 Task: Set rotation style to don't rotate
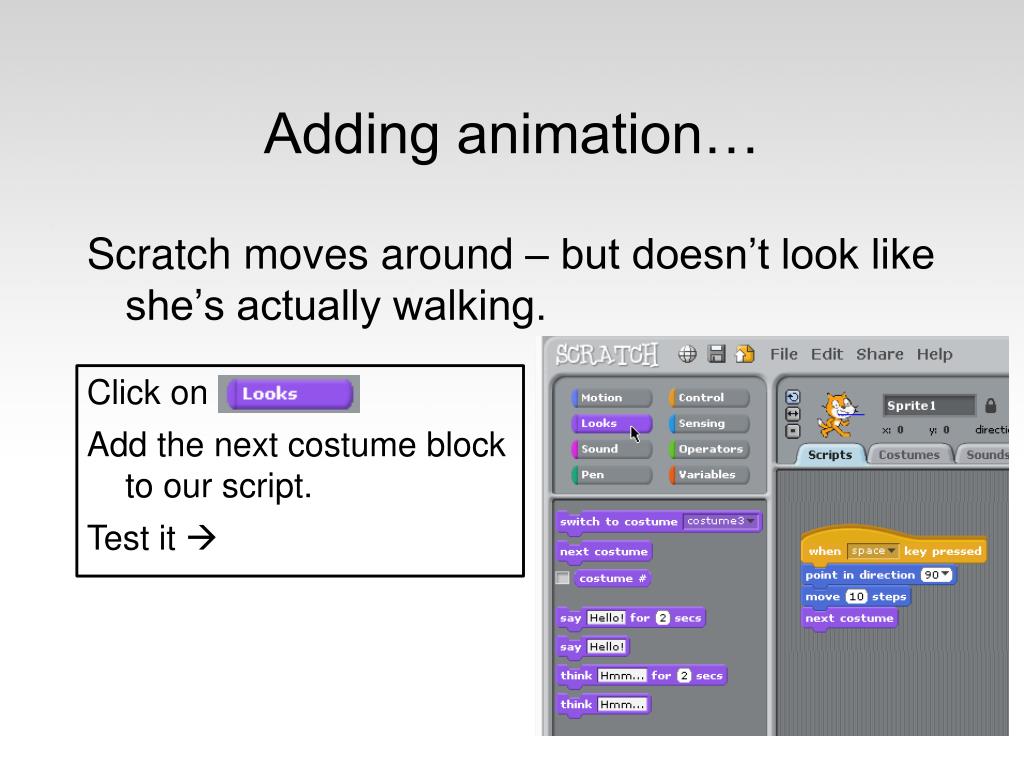click(792, 431)
